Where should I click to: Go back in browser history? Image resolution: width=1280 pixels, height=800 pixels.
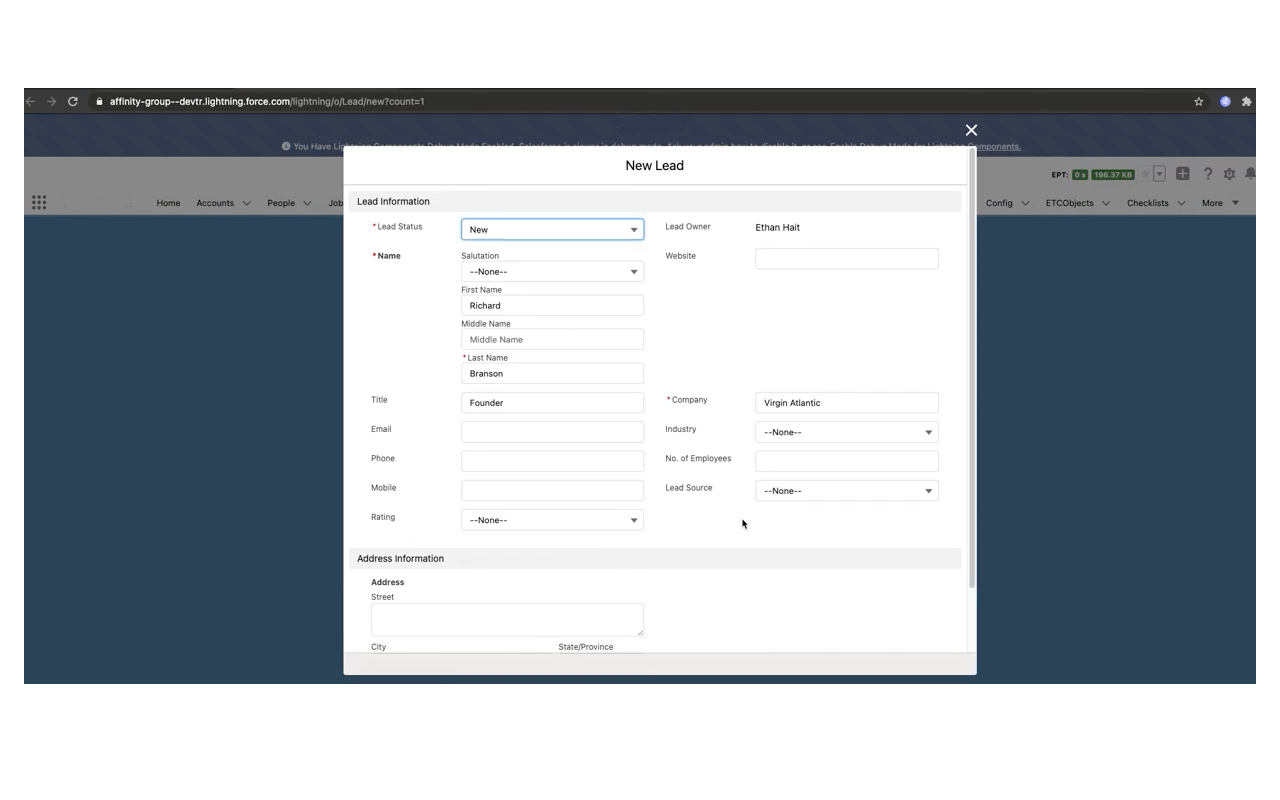[x=31, y=101]
